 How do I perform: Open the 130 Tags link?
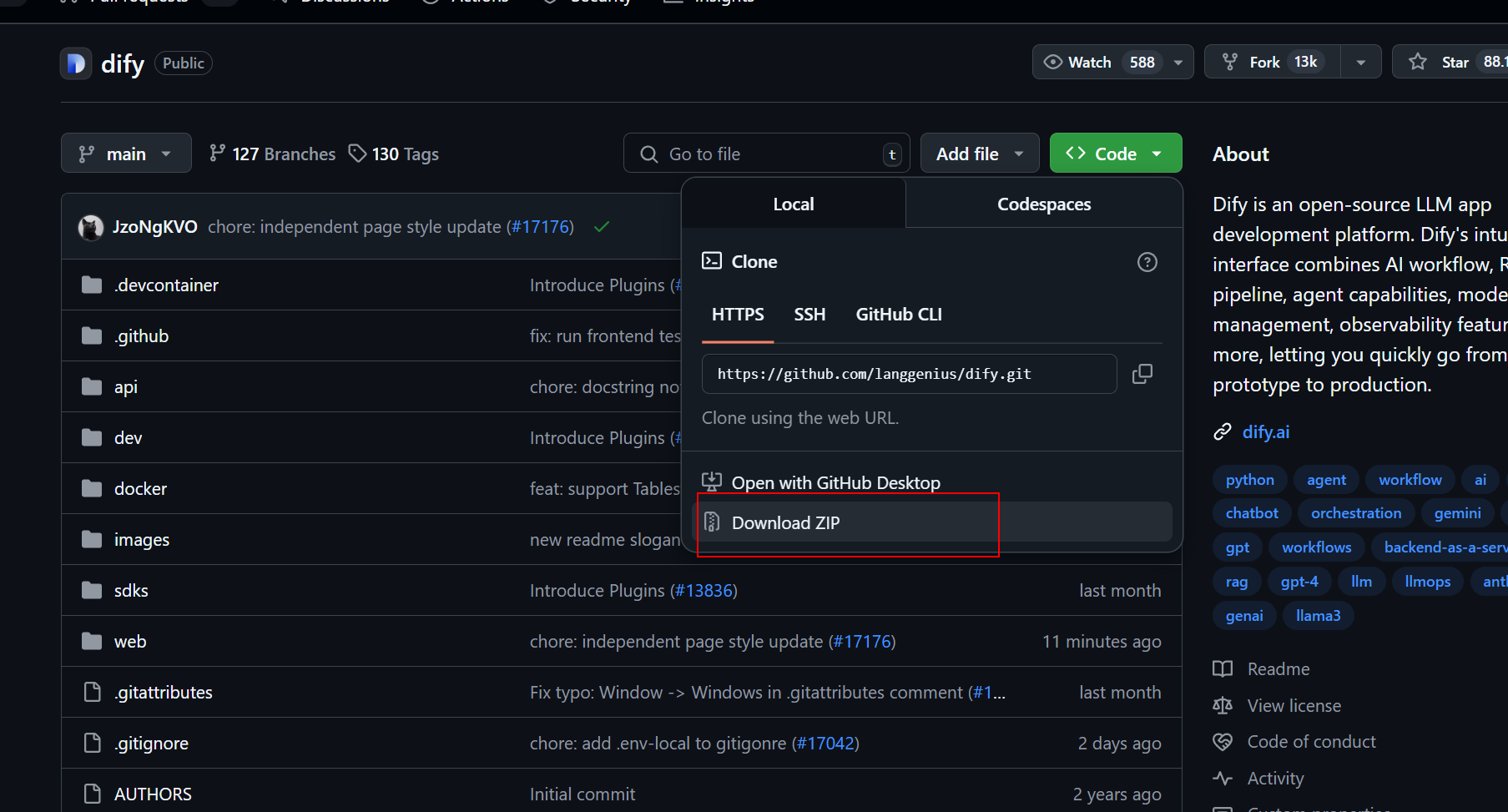pyautogui.click(x=394, y=154)
